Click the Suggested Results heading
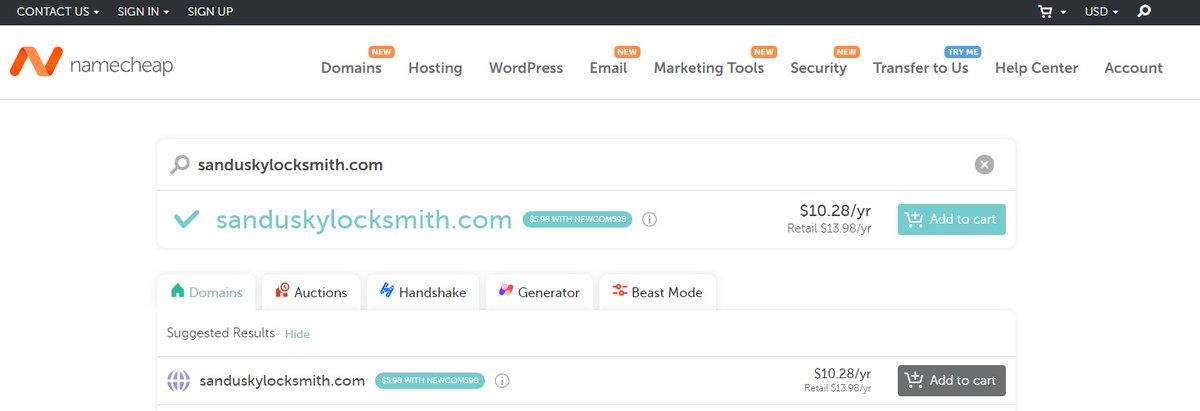 point(221,333)
